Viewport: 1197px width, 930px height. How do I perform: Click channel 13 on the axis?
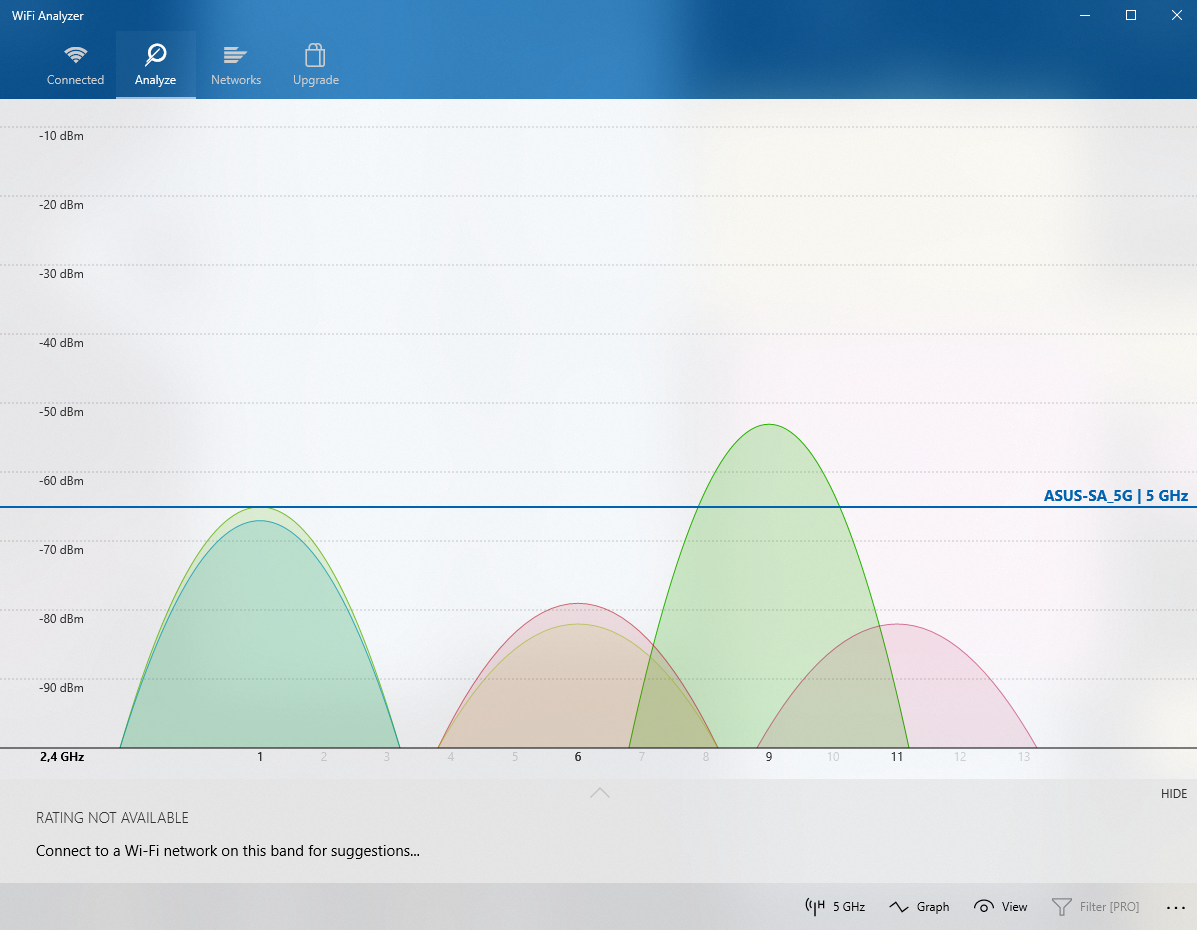coord(1024,757)
